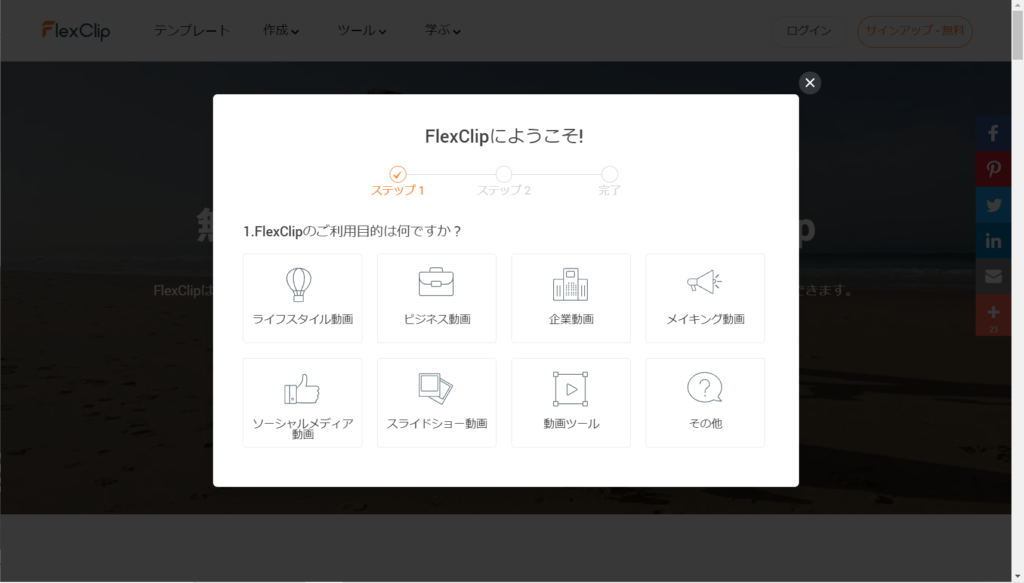Click the scrollbar down arrow
This screenshot has width=1024, height=583.
click(1017, 577)
